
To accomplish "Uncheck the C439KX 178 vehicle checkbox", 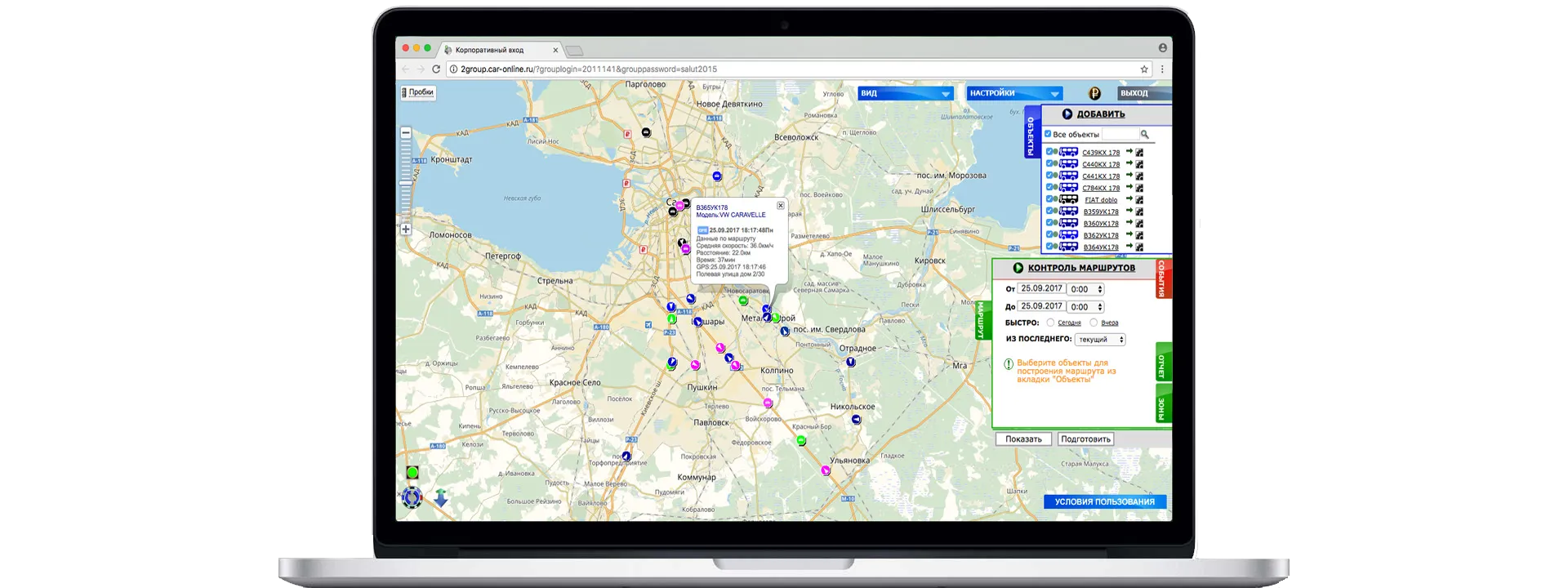I will pos(1049,152).
